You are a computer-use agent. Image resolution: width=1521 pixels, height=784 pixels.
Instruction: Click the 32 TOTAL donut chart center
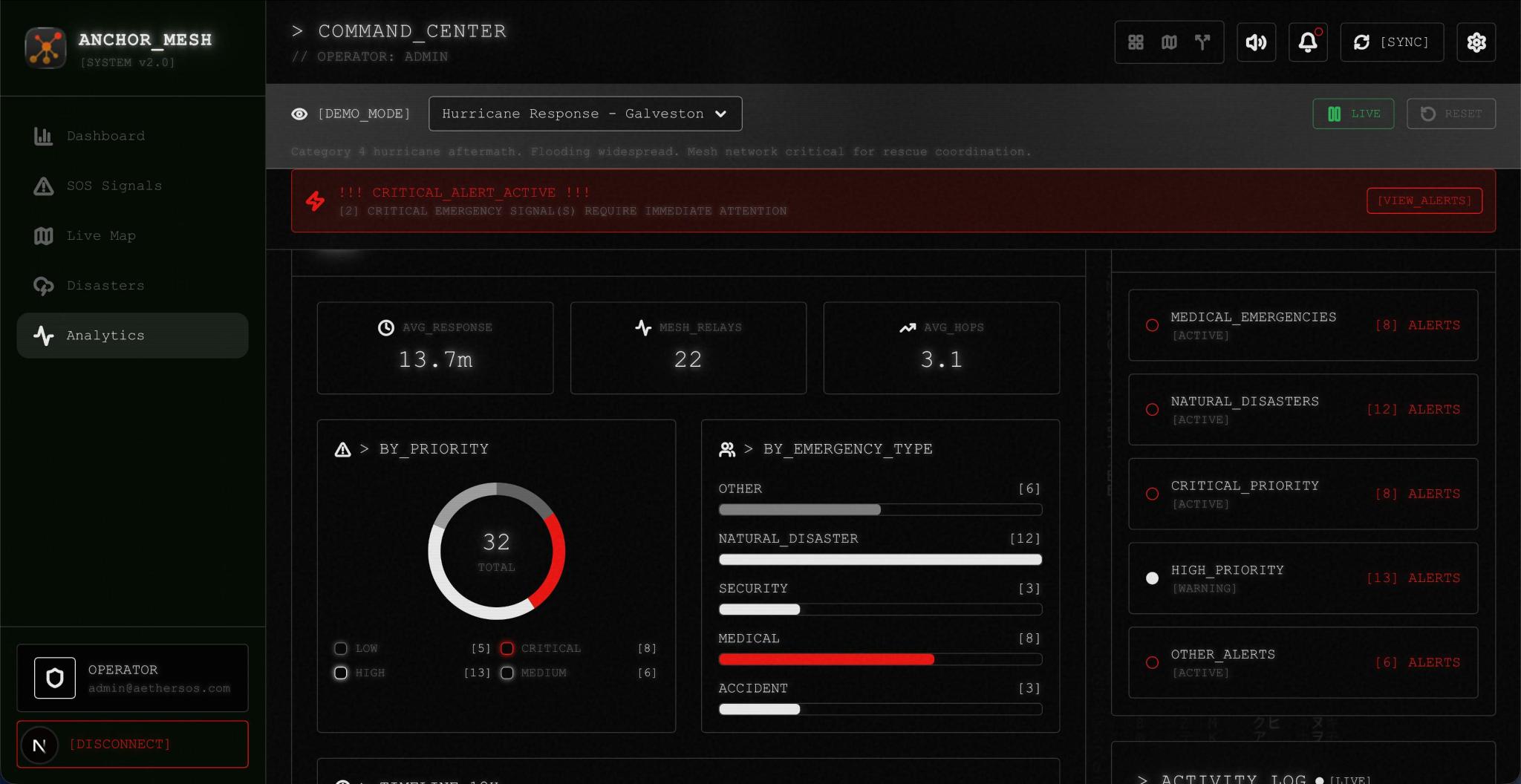pos(497,551)
